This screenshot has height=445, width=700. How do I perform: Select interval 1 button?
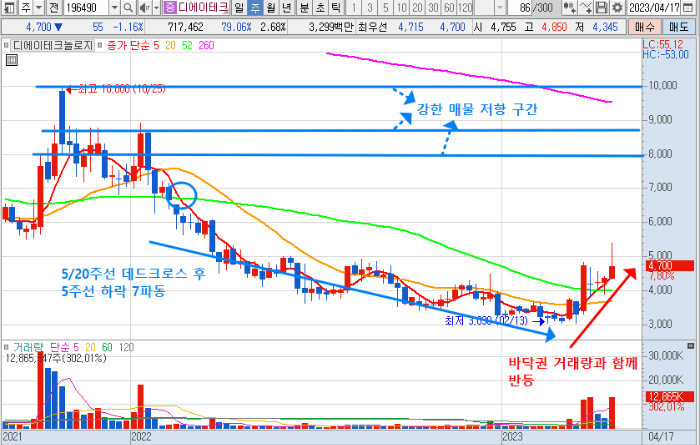tap(354, 7)
